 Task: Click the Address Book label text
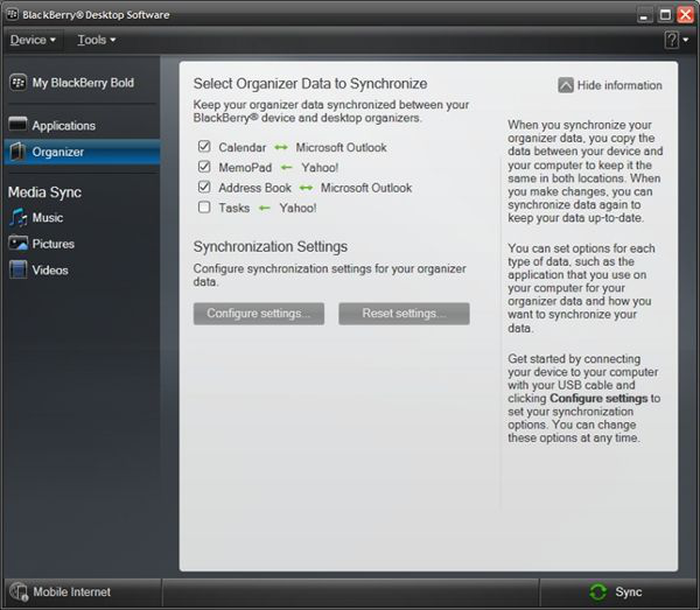coord(255,188)
